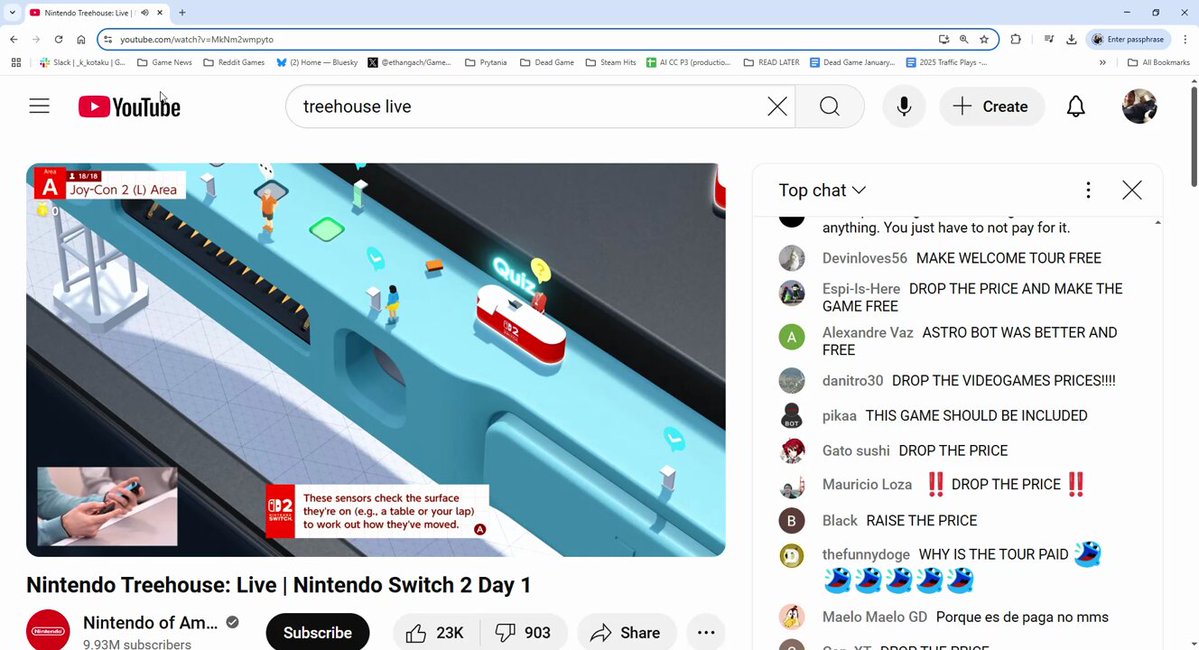Click chat user Espi-Is-Here
Image resolution: width=1199 pixels, height=650 pixels.
(x=861, y=288)
